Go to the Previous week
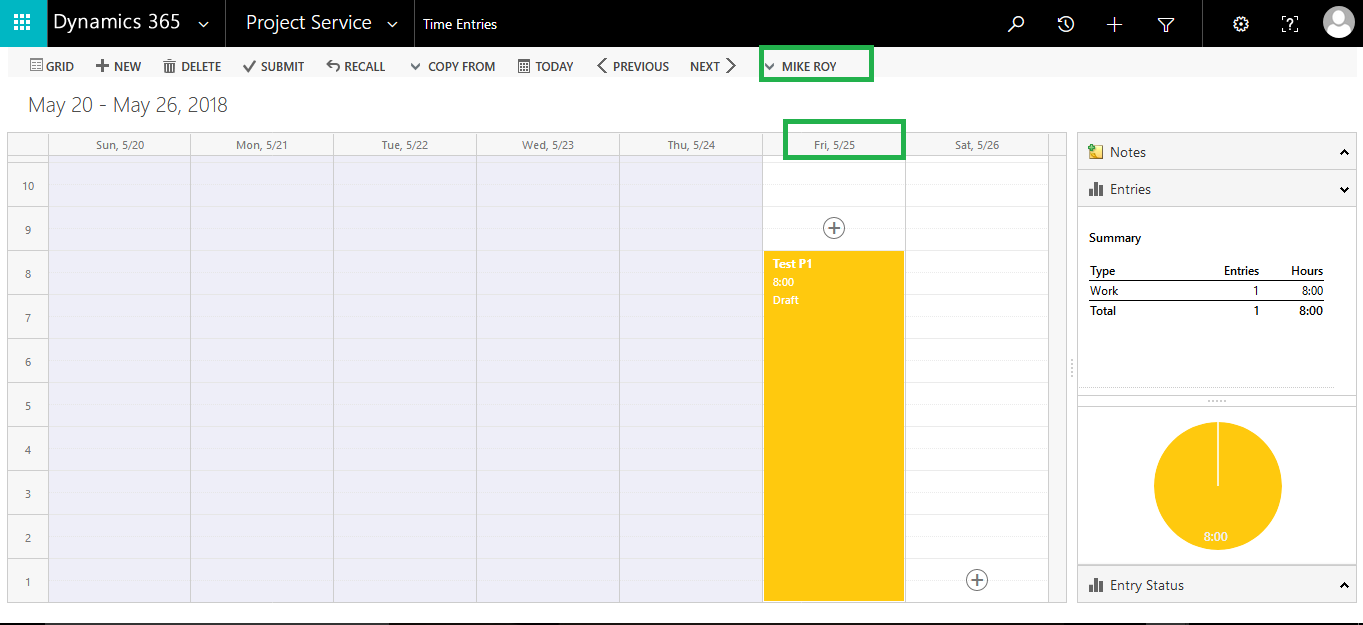The image size is (1363, 625). click(x=632, y=66)
